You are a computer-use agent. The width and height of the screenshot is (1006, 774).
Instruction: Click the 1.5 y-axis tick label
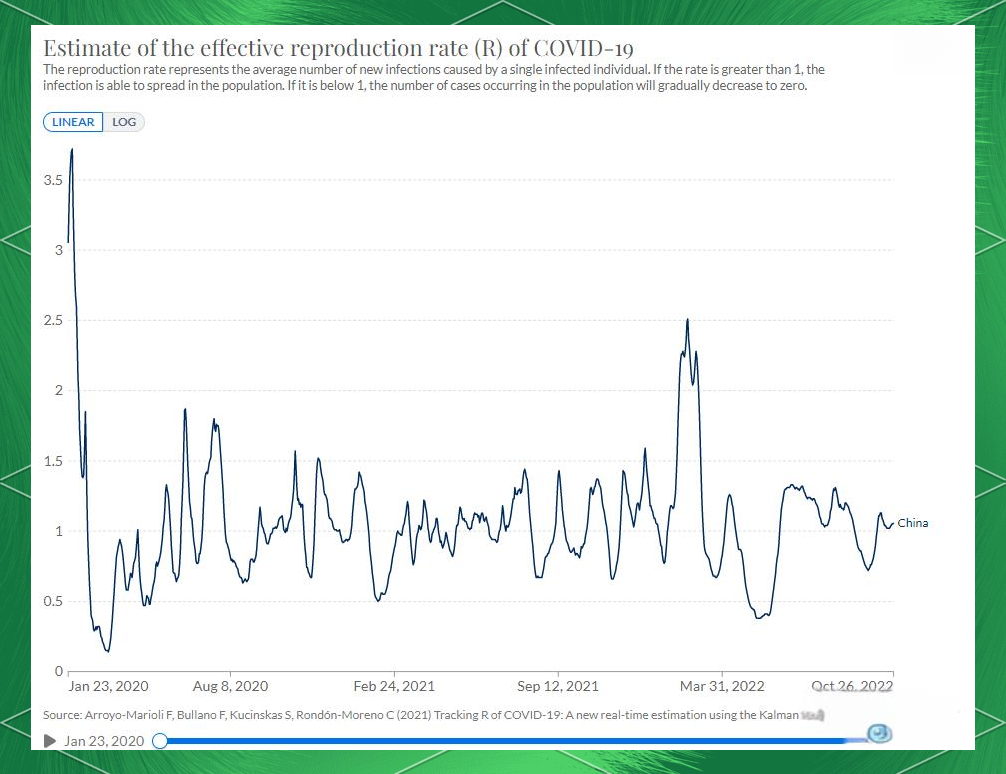click(x=54, y=461)
